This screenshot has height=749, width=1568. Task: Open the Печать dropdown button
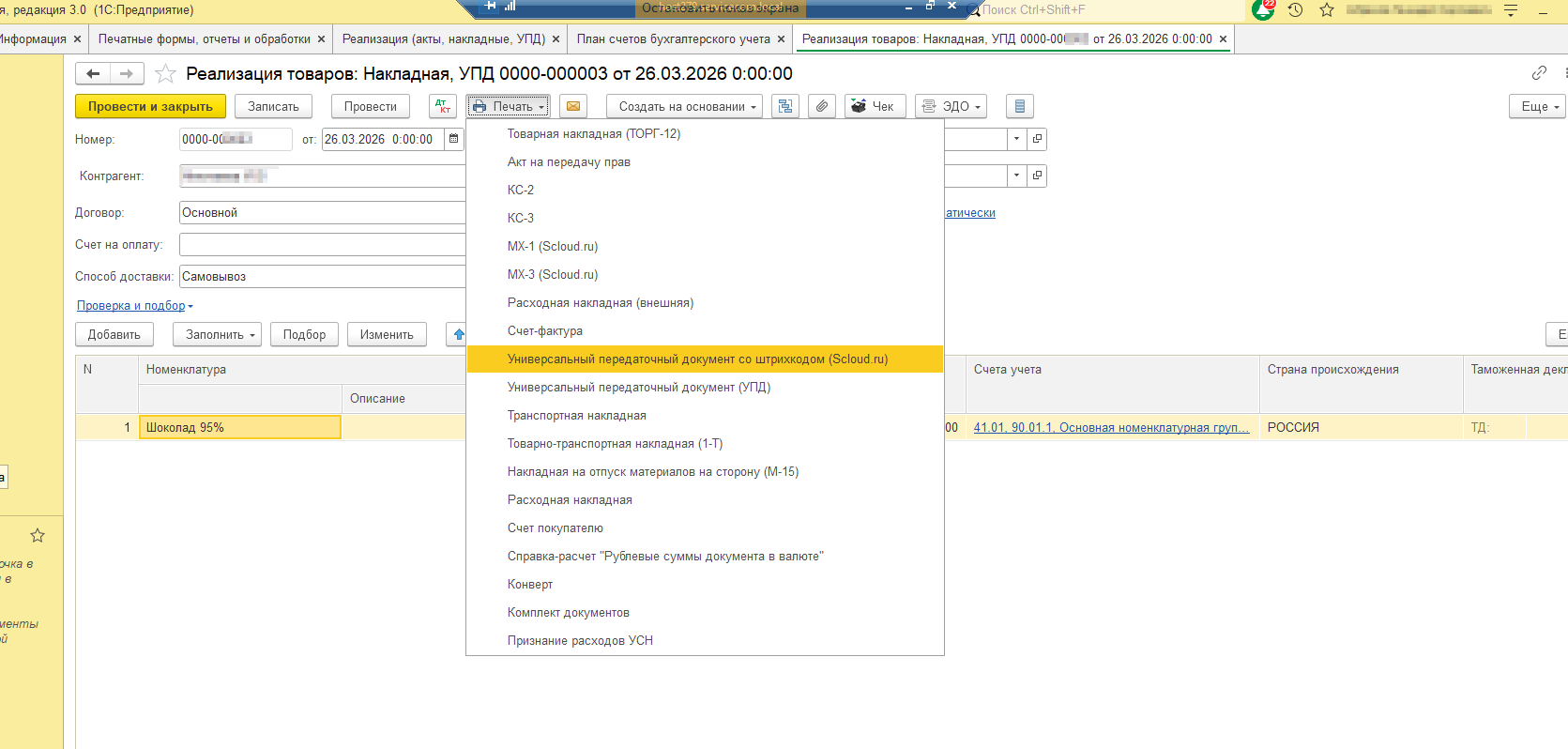[509, 106]
